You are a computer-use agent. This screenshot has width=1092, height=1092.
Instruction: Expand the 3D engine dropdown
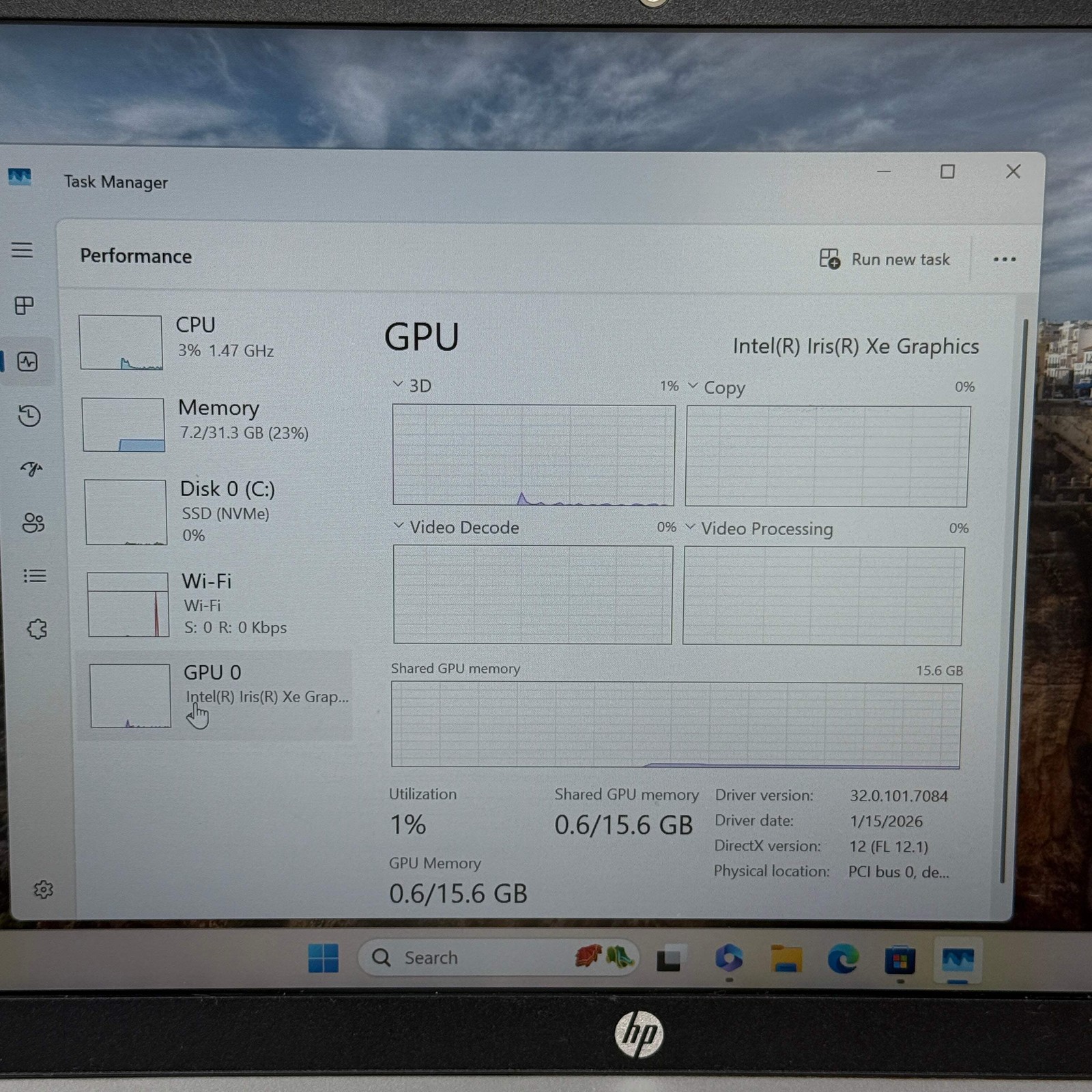point(398,384)
